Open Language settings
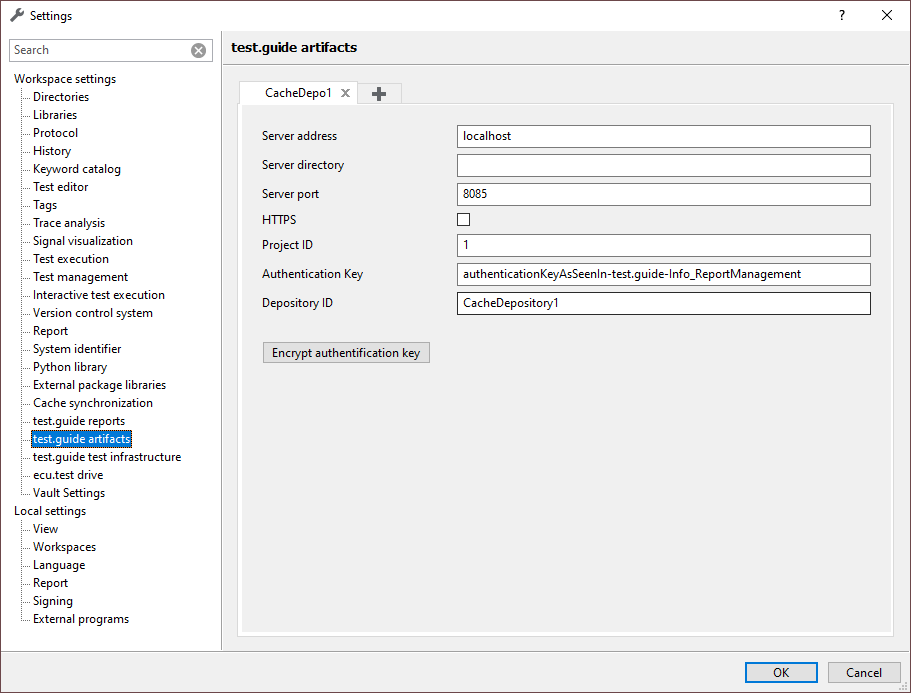 tap(59, 565)
